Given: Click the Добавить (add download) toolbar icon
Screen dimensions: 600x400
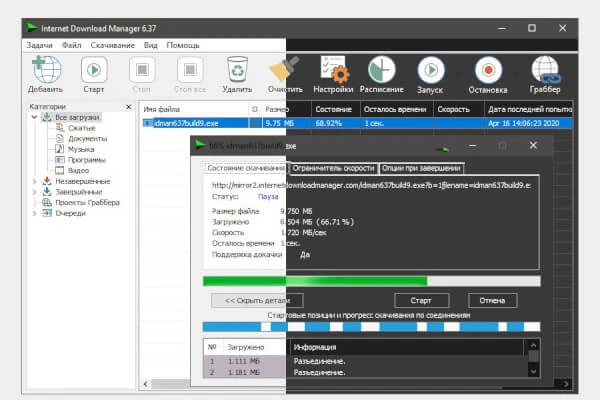Looking at the screenshot, I should point(46,70).
